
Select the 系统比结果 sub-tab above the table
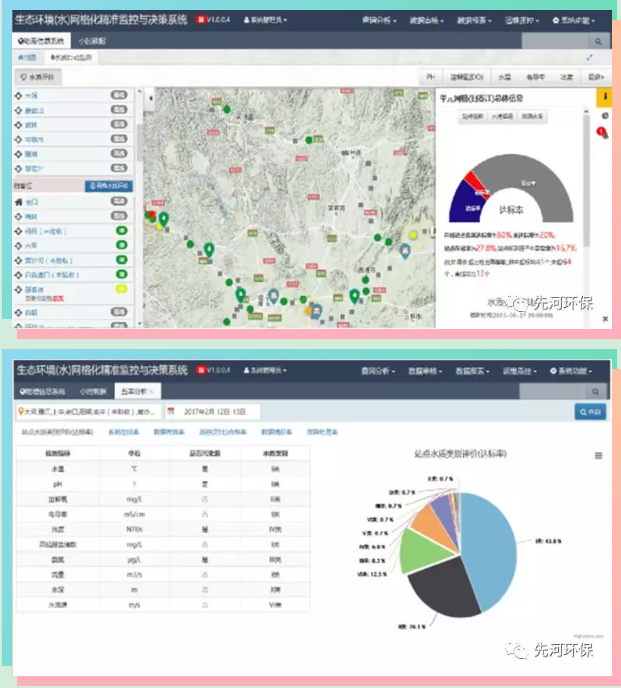(123, 432)
